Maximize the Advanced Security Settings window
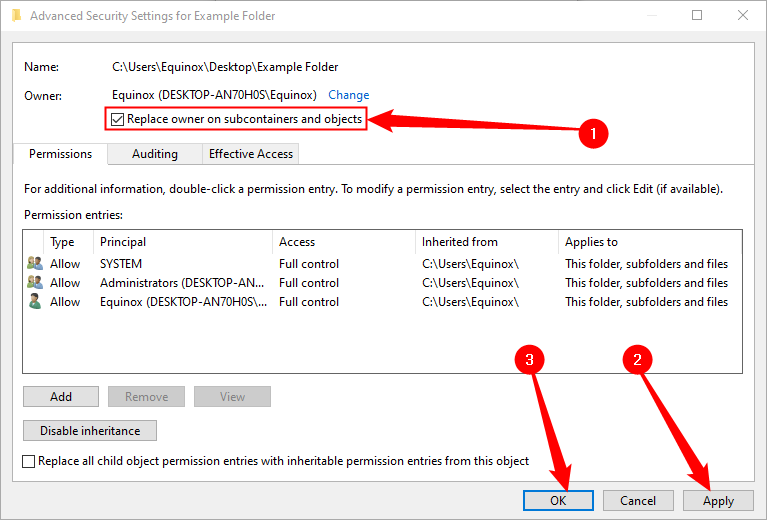 tap(697, 16)
